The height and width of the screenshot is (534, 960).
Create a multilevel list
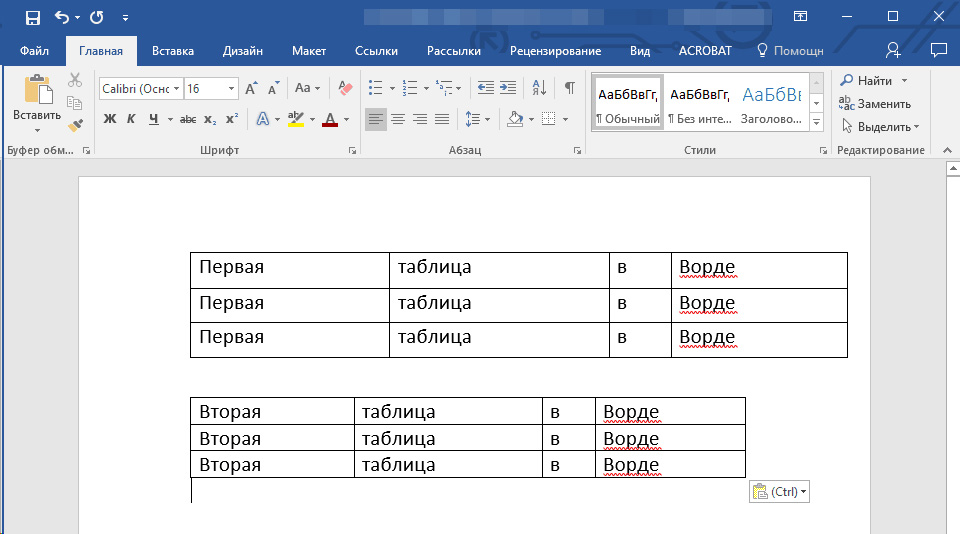click(x=444, y=88)
